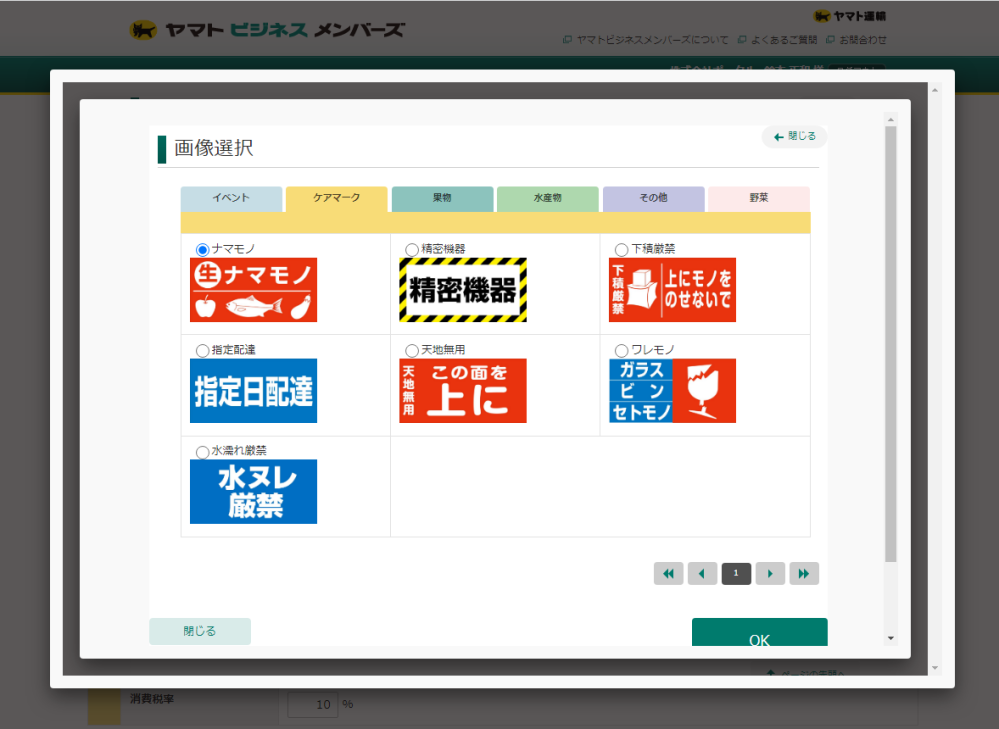Click the inner scrollbar down arrow
Image resolution: width=999 pixels, height=729 pixels.
891,638
